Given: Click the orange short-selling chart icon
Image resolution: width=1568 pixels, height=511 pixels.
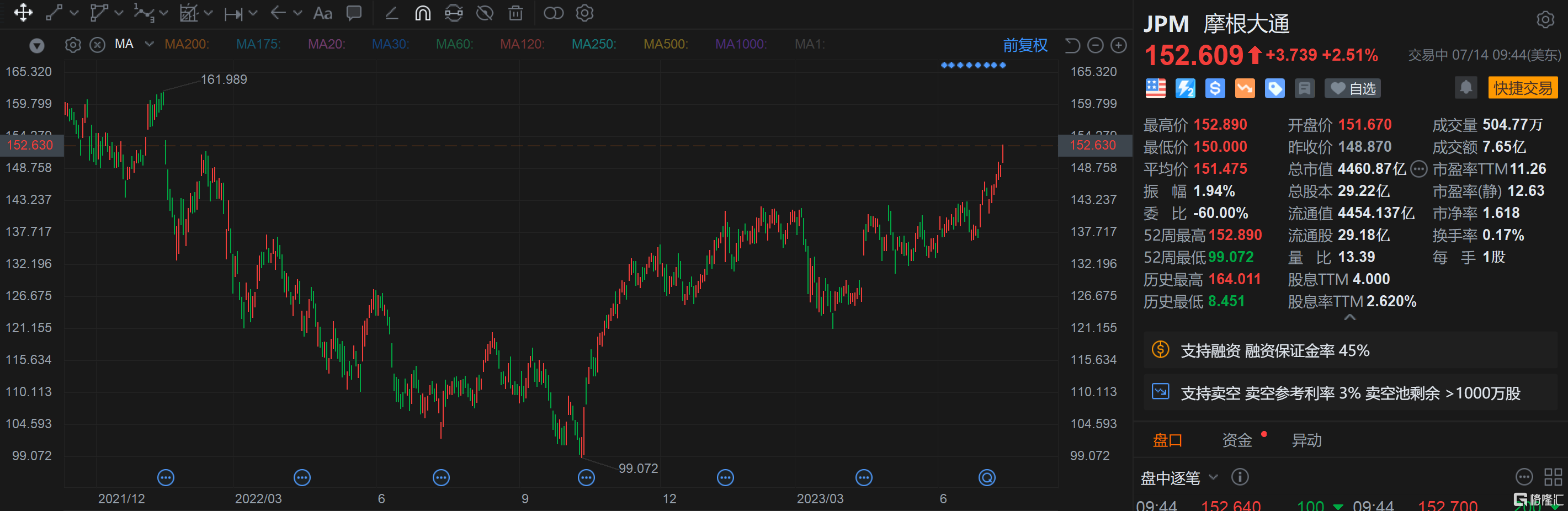Looking at the screenshot, I should (1244, 89).
